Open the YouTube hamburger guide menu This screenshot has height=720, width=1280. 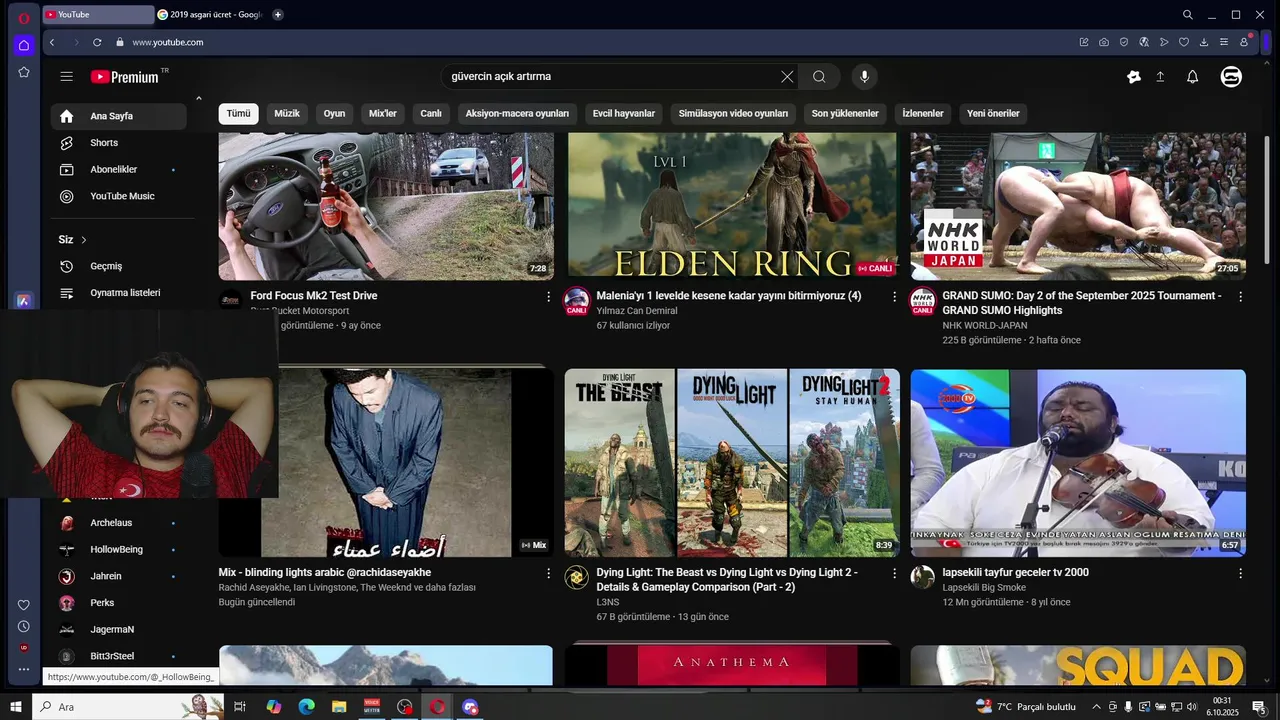66,76
